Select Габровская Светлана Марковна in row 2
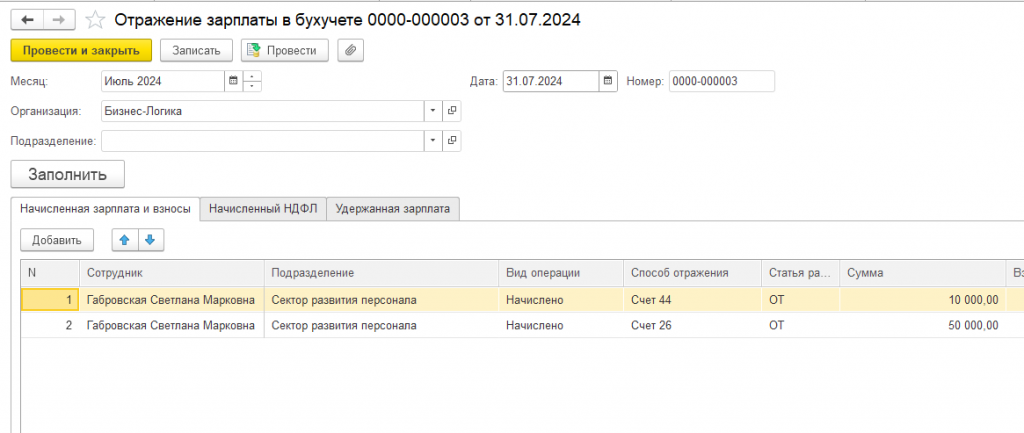The width and height of the screenshot is (1024, 433). [x=172, y=325]
